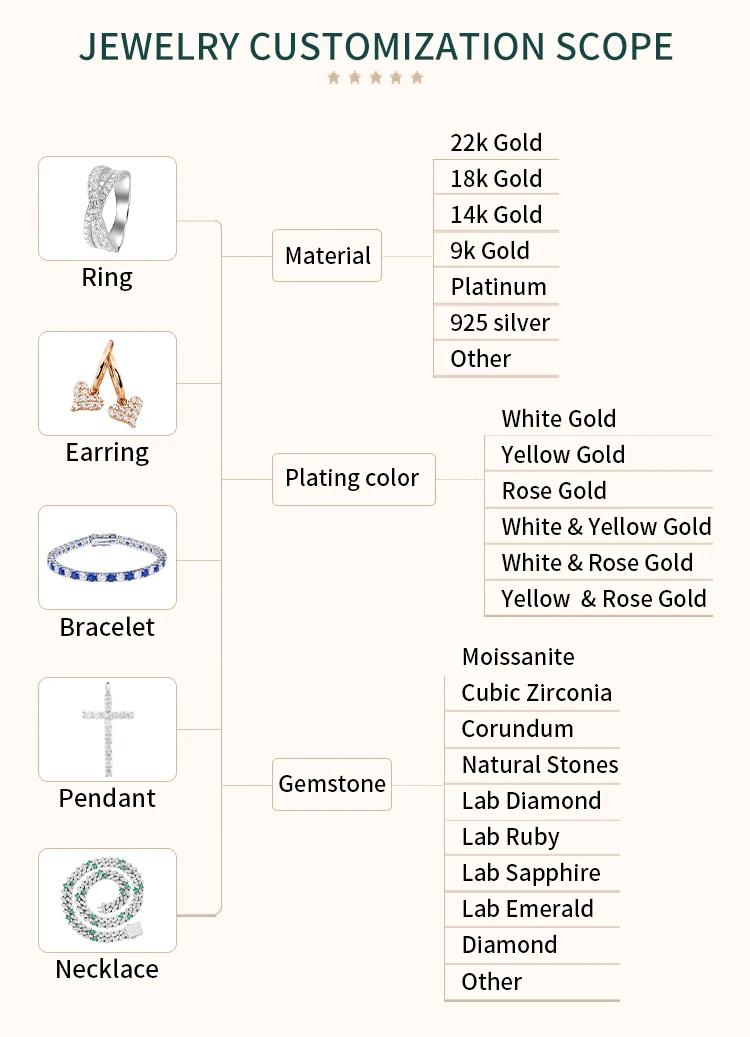Viewport: 750px width, 1037px height.
Task: Select Cubic Zirconia gemstone
Action: [536, 693]
